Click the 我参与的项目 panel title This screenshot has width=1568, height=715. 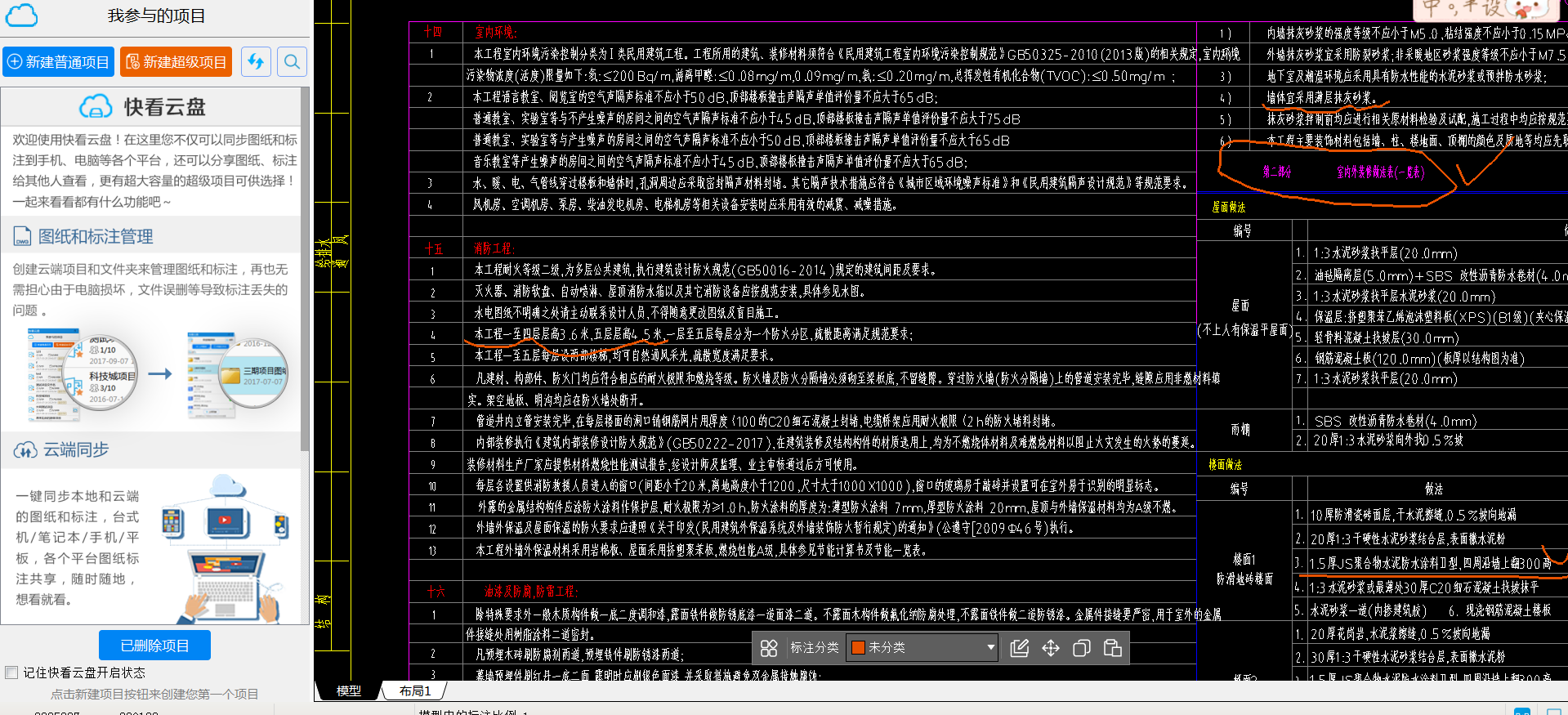(156, 16)
